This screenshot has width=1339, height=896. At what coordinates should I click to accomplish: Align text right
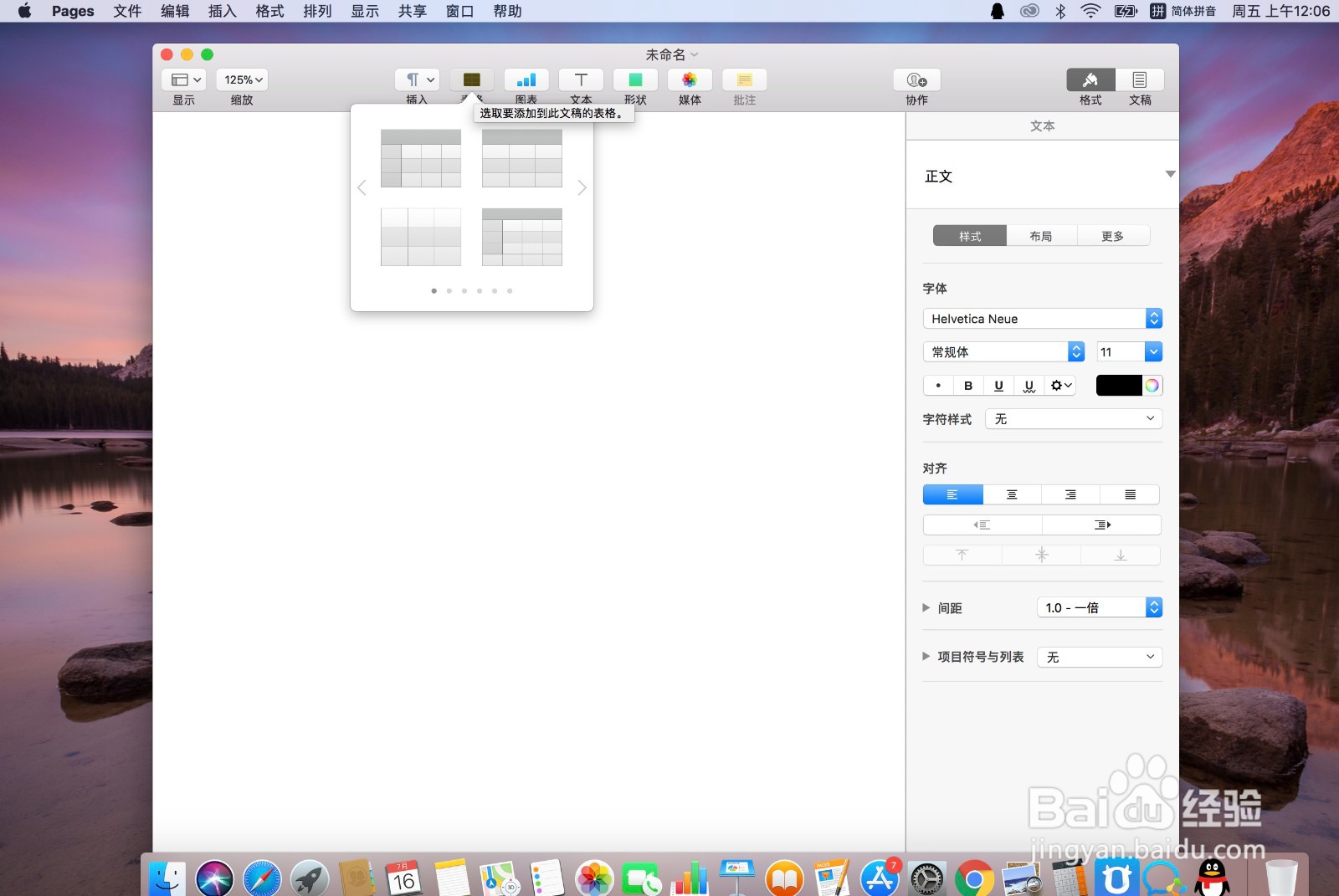pyautogui.click(x=1070, y=494)
